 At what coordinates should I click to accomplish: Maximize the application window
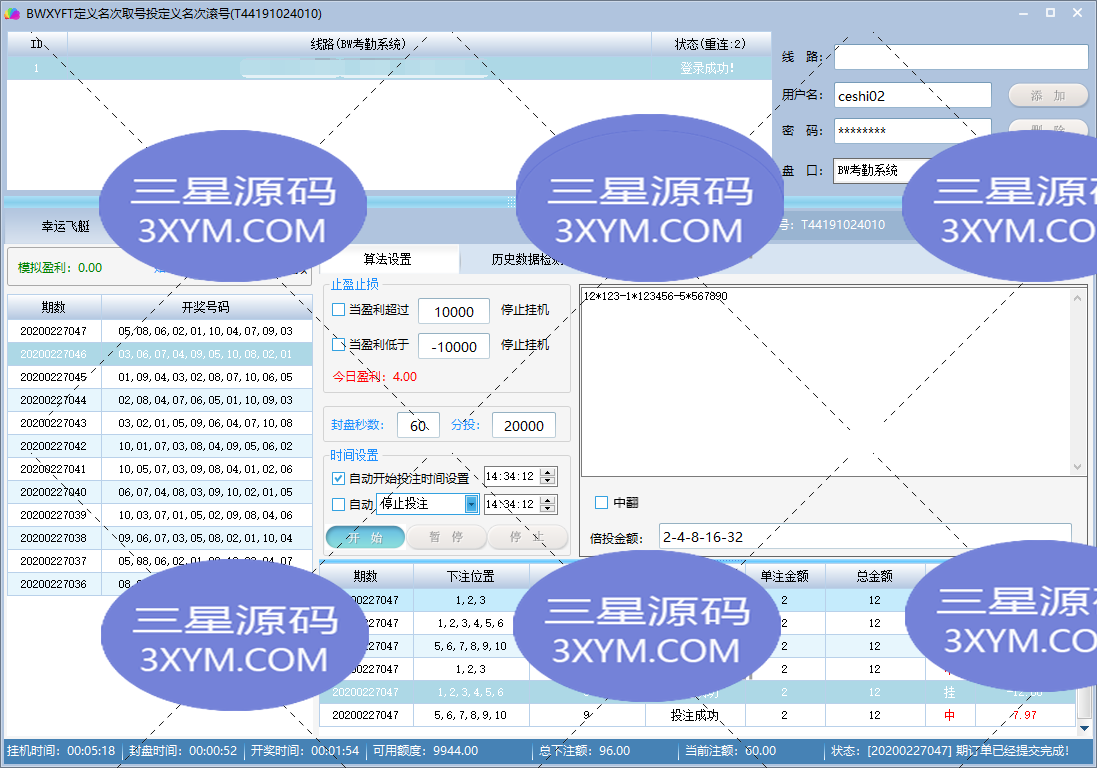[x=1050, y=13]
